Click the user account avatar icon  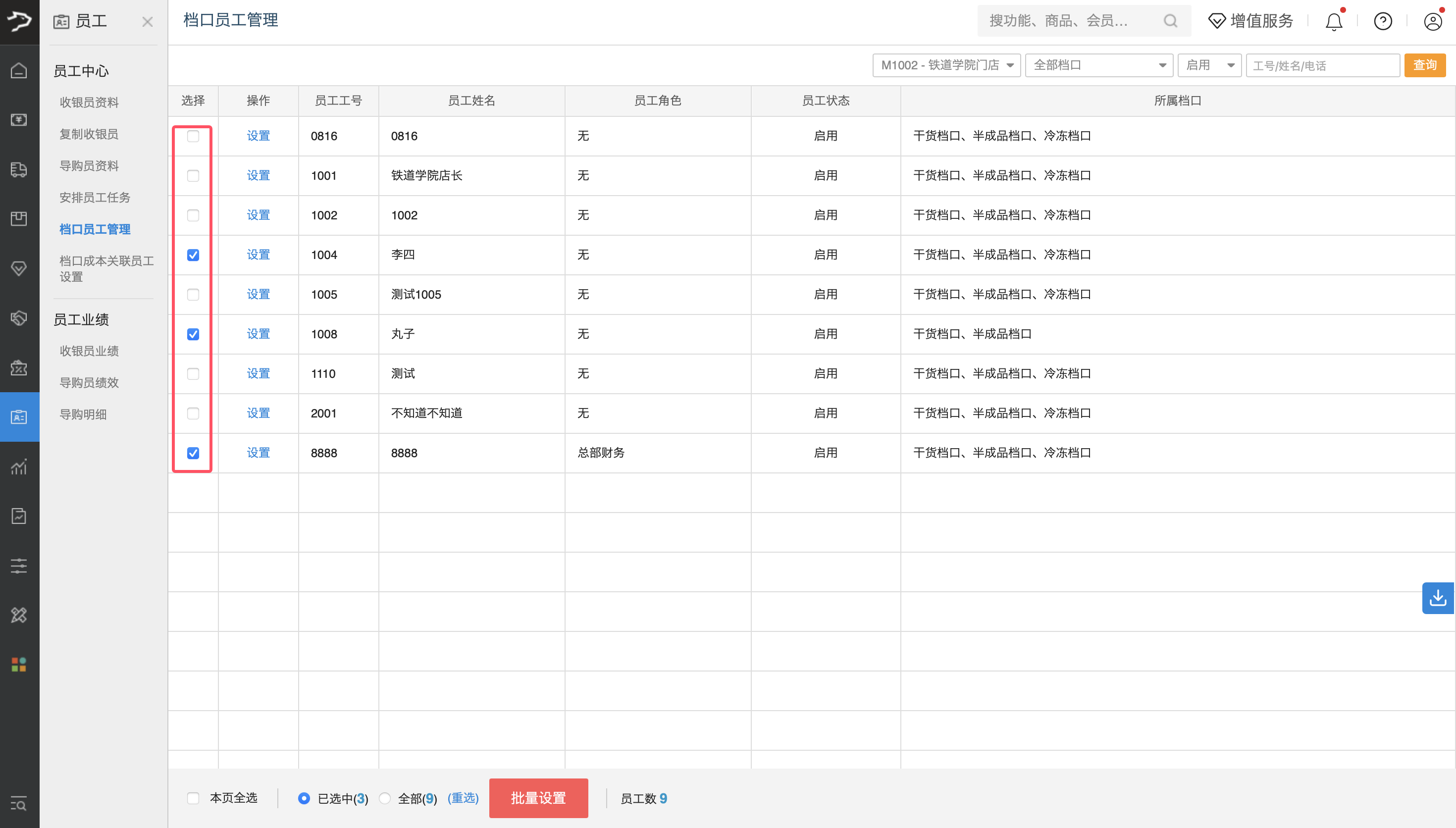click(x=1432, y=22)
